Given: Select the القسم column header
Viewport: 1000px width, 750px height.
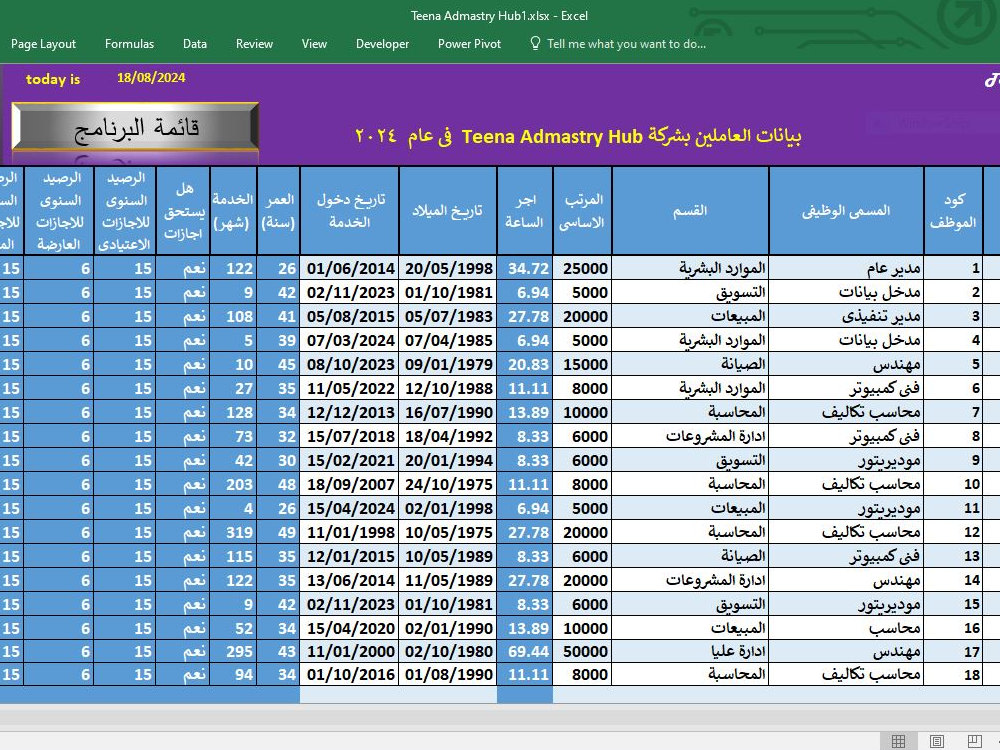Looking at the screenshot, I should point(690,210).
